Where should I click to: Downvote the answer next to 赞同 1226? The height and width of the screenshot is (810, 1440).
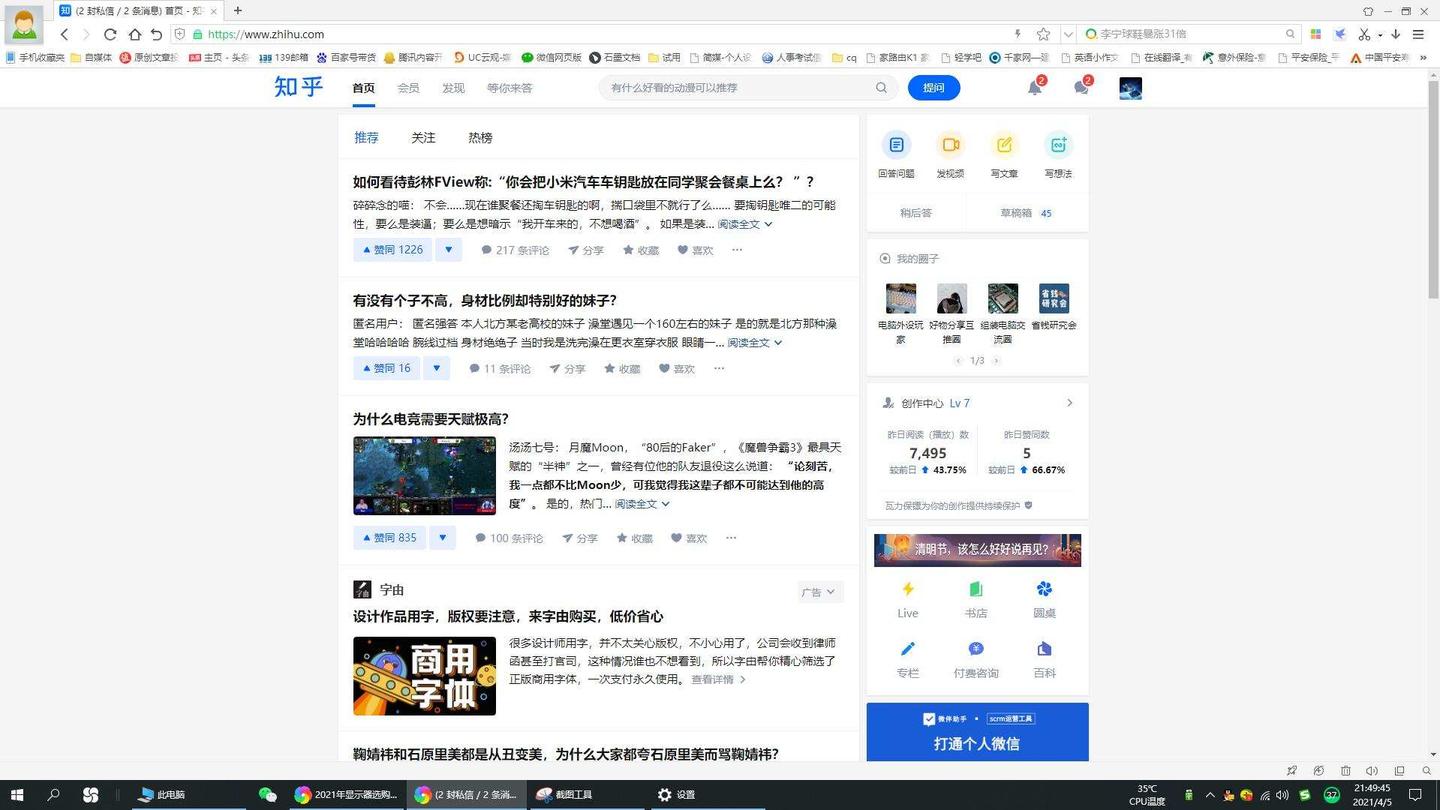tap(449, 250)
